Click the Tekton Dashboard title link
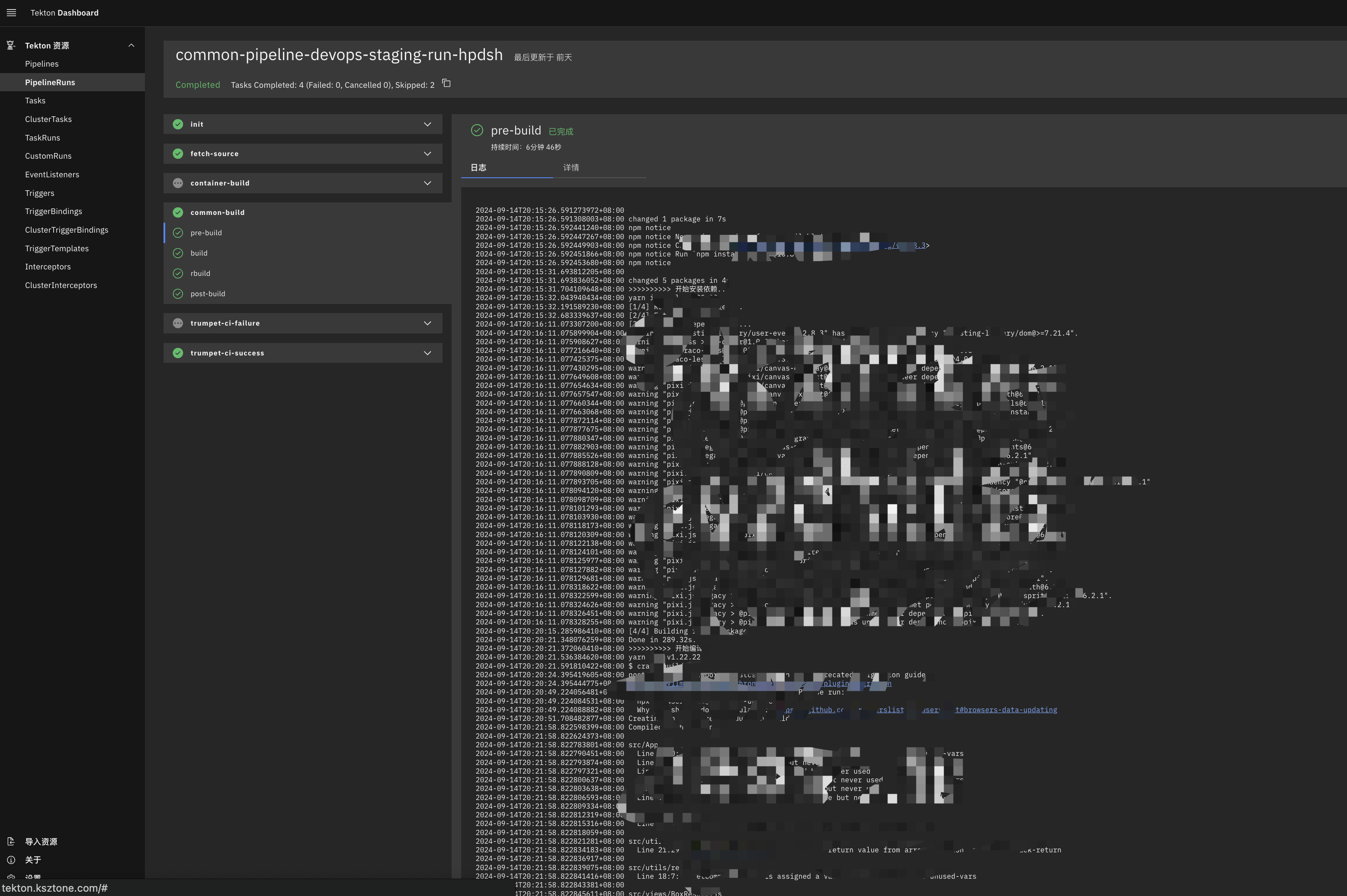Screen dimensions: 1347x896 64,13
